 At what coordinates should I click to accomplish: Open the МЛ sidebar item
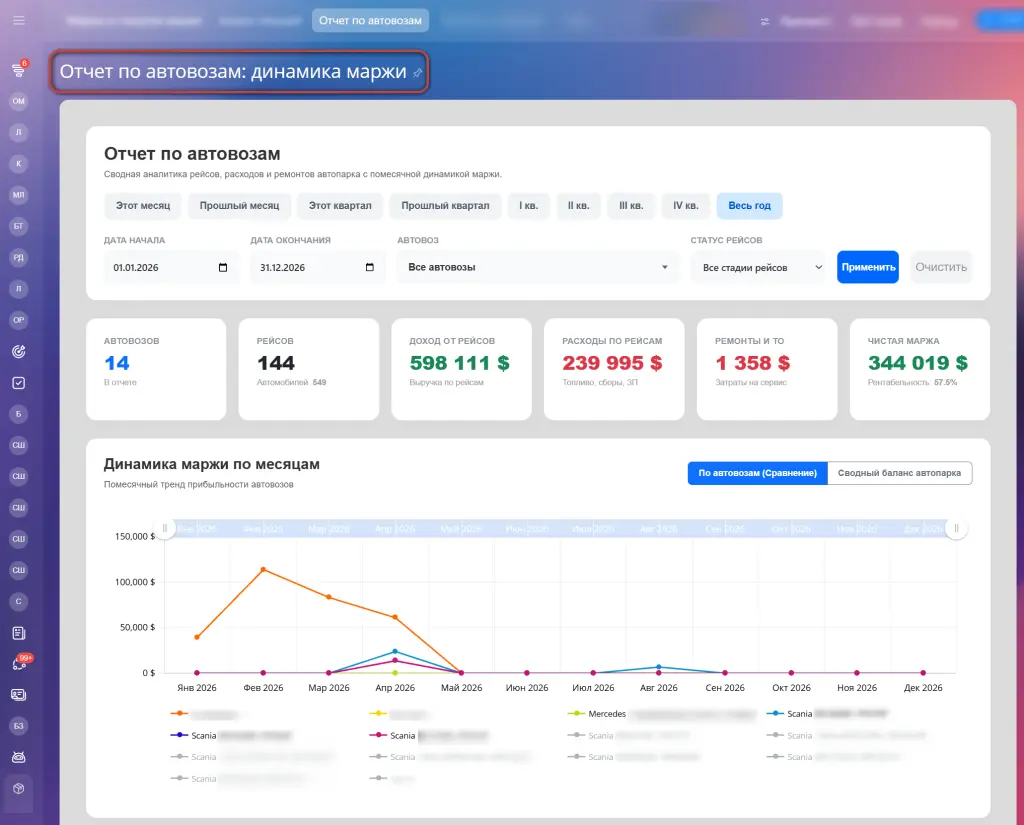click(x=18, y=195)
